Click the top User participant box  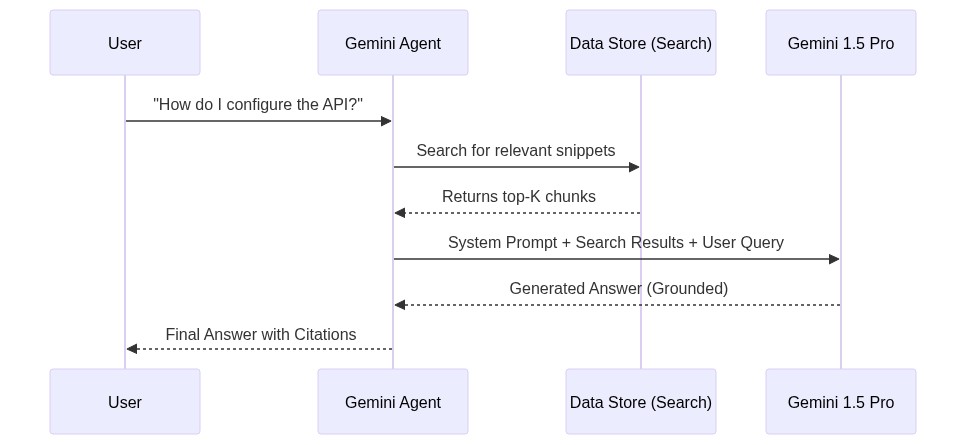pyautogui.click(x=125, y=43)
